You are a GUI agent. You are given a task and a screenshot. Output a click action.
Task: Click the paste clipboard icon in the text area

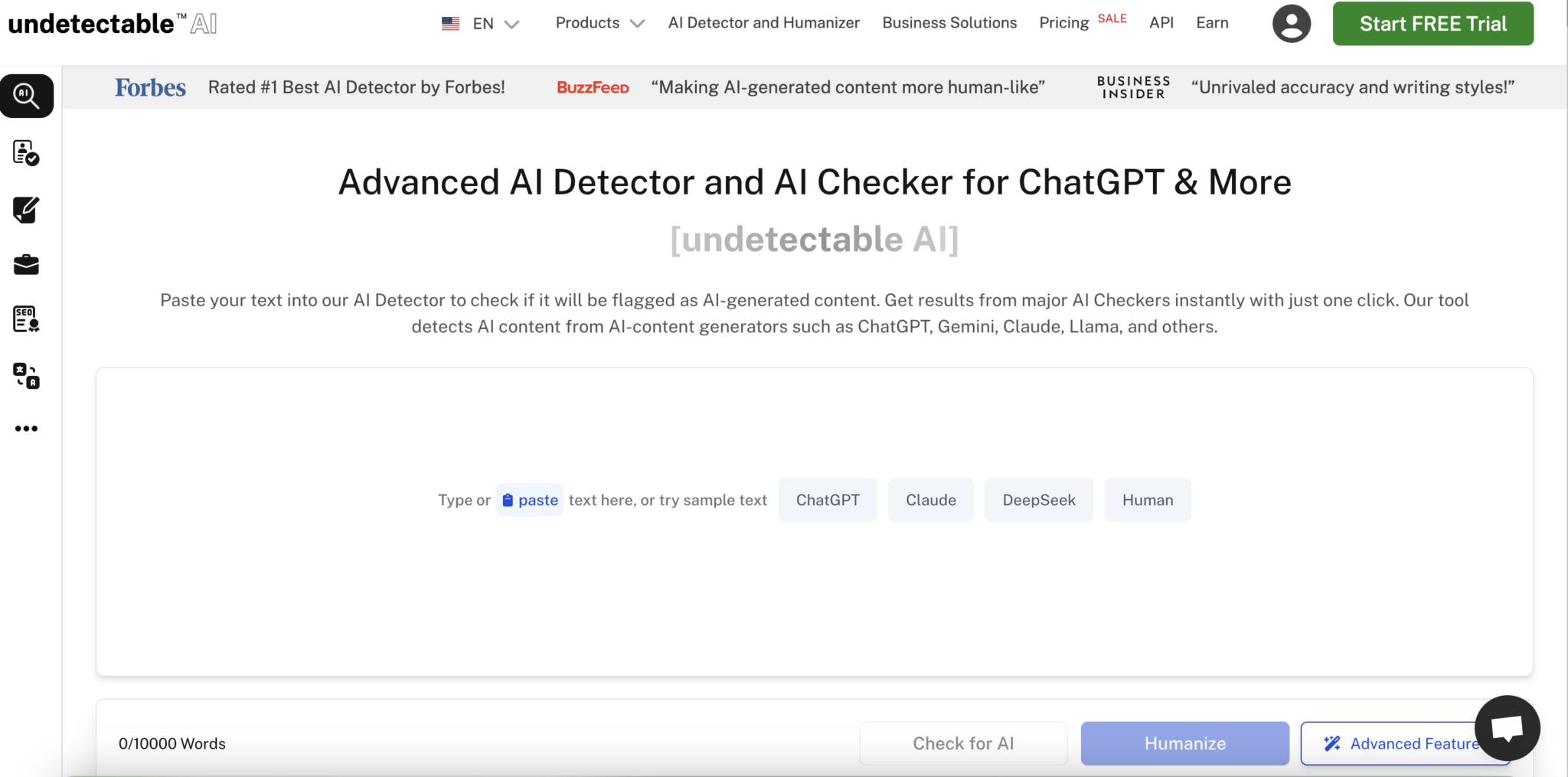coord(508,500)
